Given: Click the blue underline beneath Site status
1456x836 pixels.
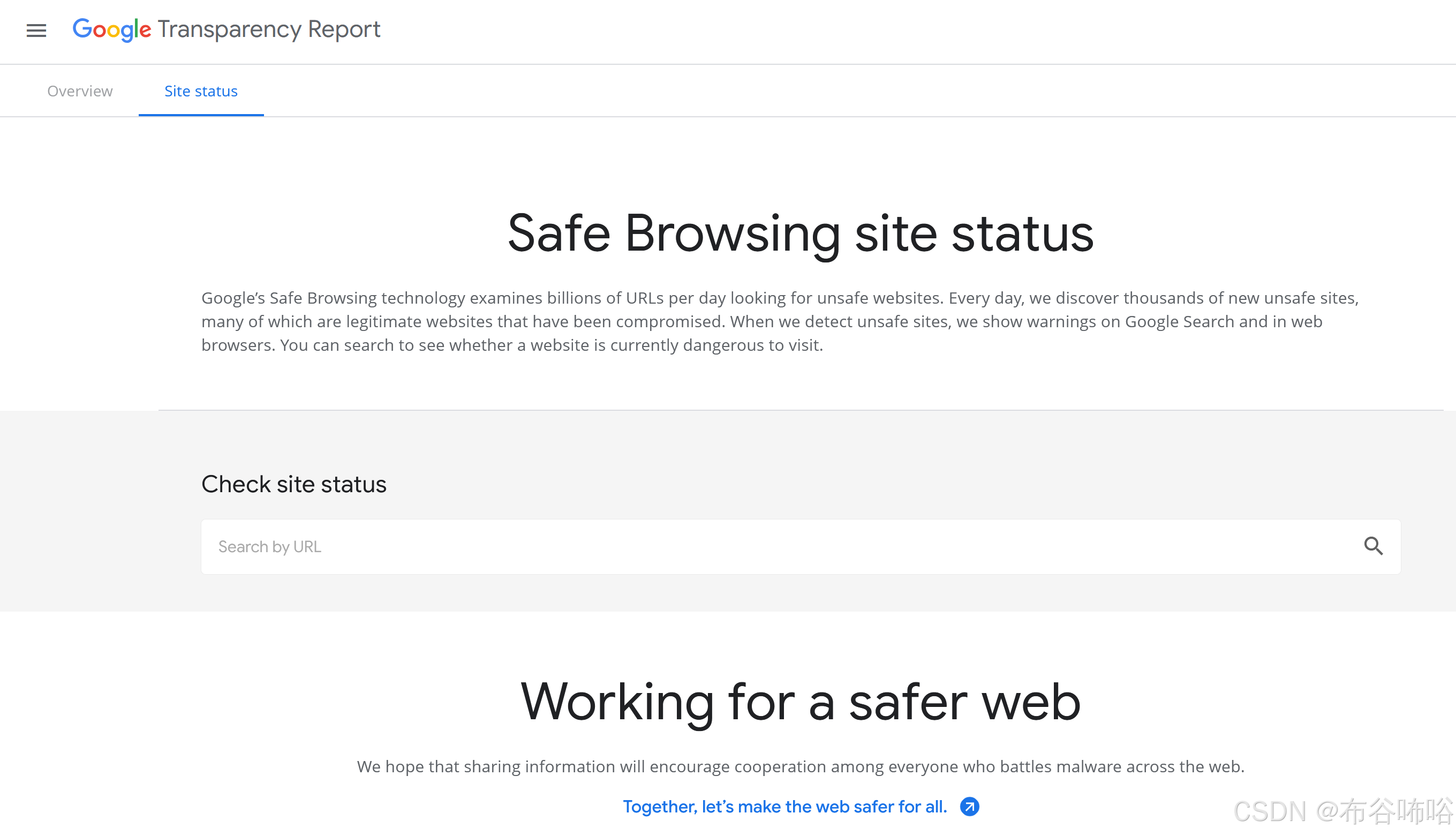Looking at the screenshot, I should point(201,115).
